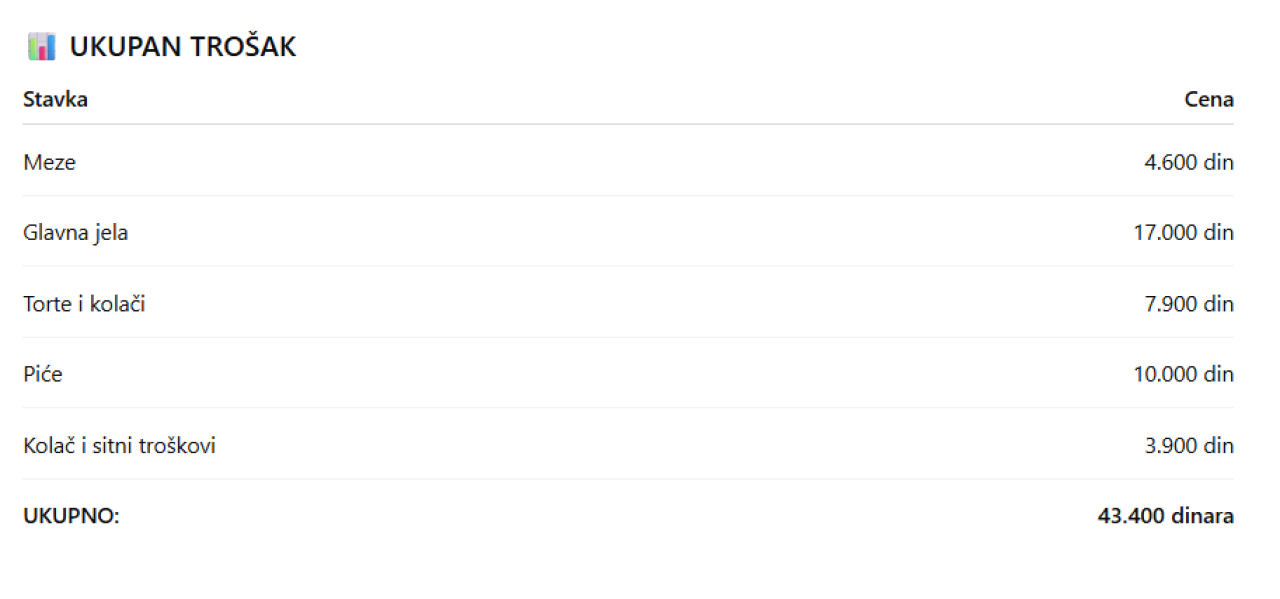
Task: Click the word UKUPAN in the heading
Action: coord(125,47)
